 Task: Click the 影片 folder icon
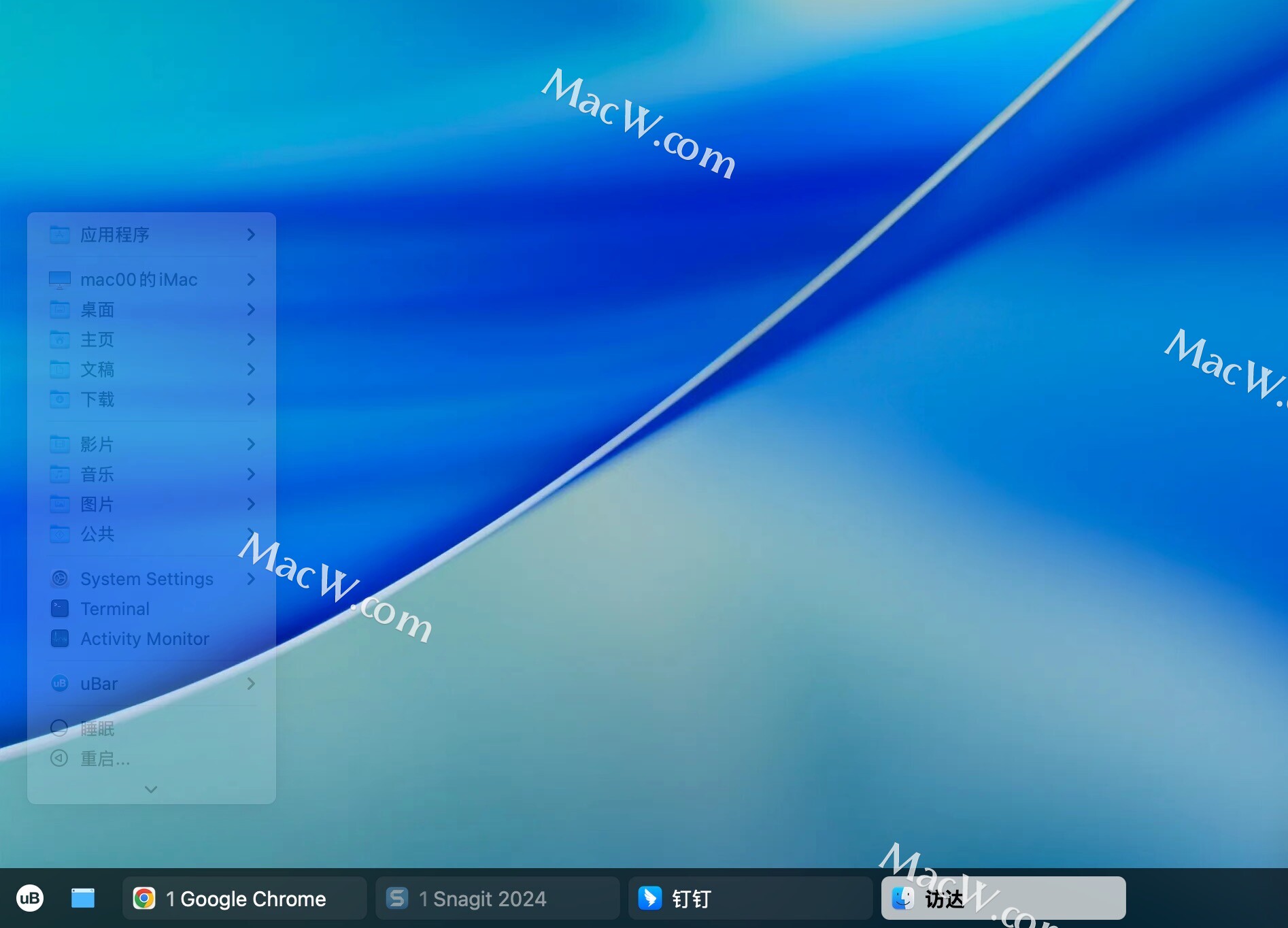coord(60,444)
